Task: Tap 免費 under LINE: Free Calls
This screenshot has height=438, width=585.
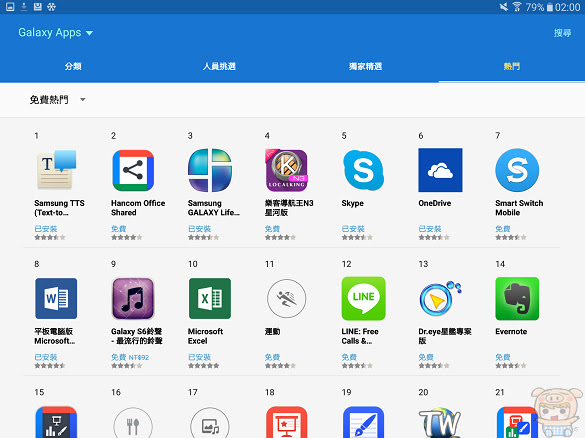Action: (x=349, y=357)
